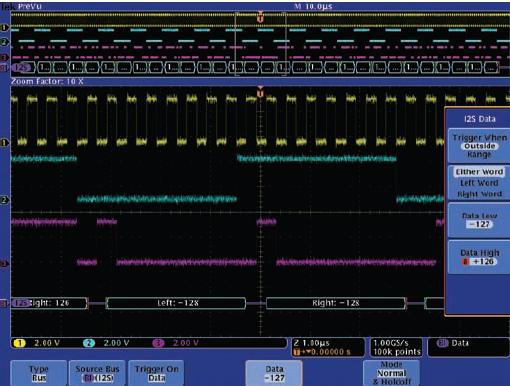Click channel 2 marker in overview window
This screenshot has height=386, width=510.
[4, 42]
